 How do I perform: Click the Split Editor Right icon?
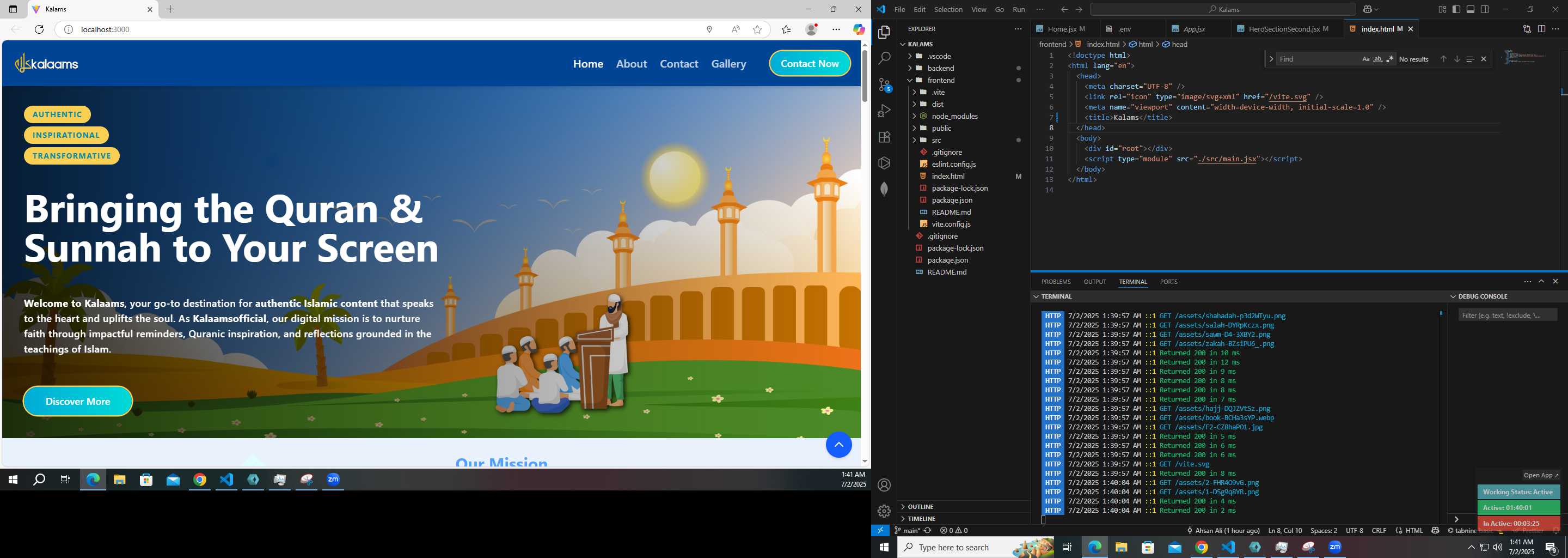tap(1541, 29)
